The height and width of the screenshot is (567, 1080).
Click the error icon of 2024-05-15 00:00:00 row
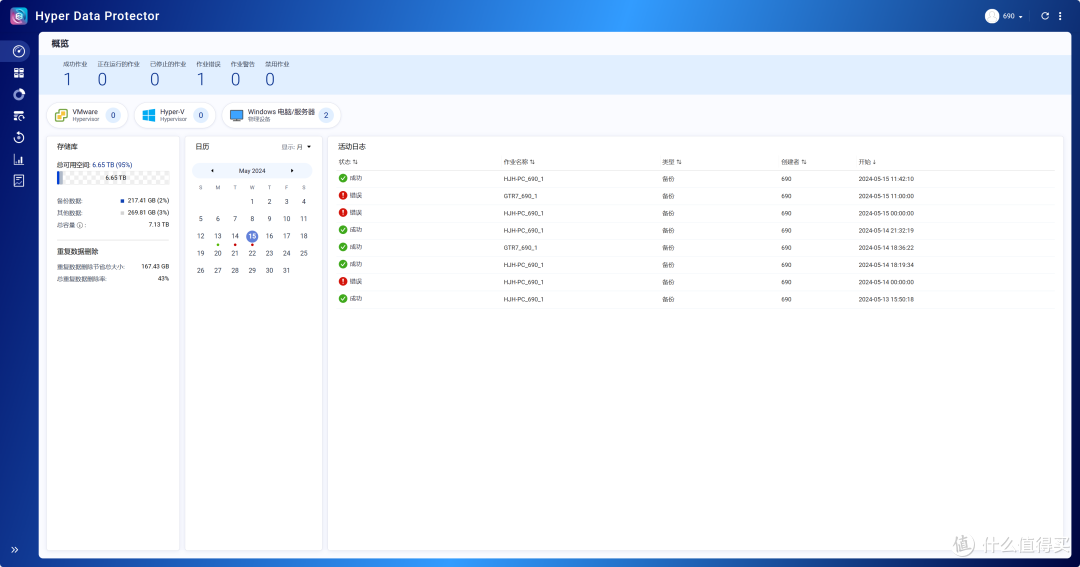(343, 213)
